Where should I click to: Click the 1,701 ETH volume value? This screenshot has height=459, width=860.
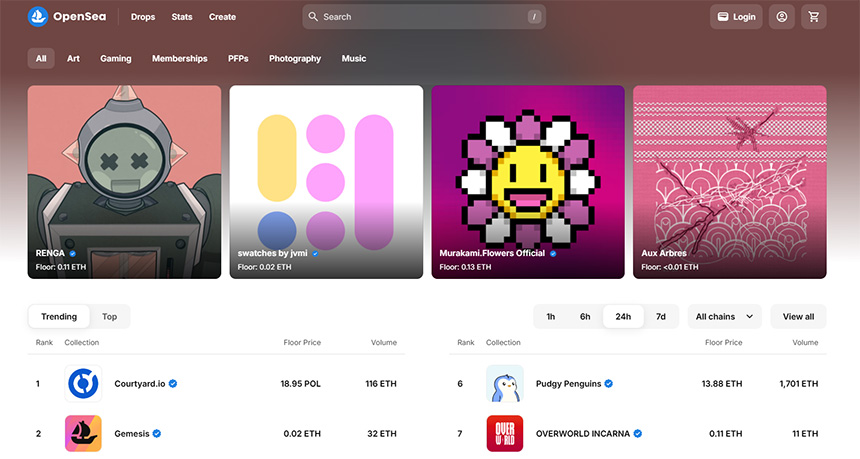point(799,383)
